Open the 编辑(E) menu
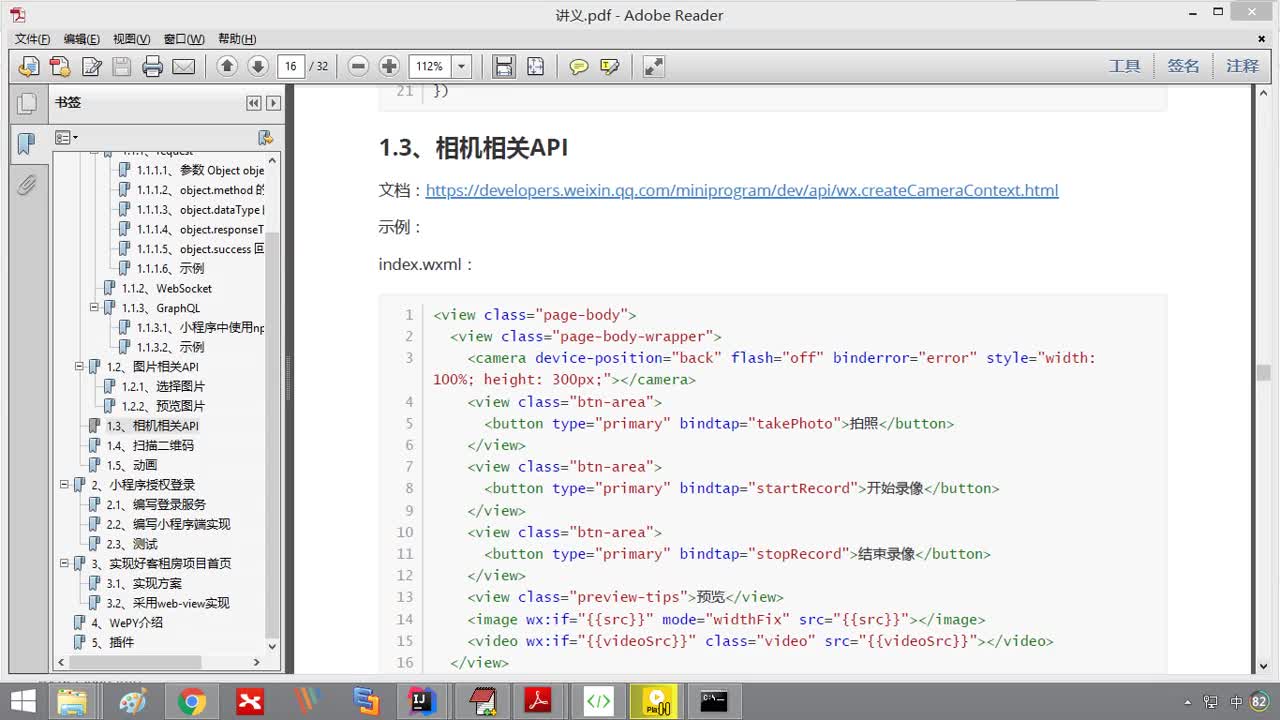 point(81,39)
